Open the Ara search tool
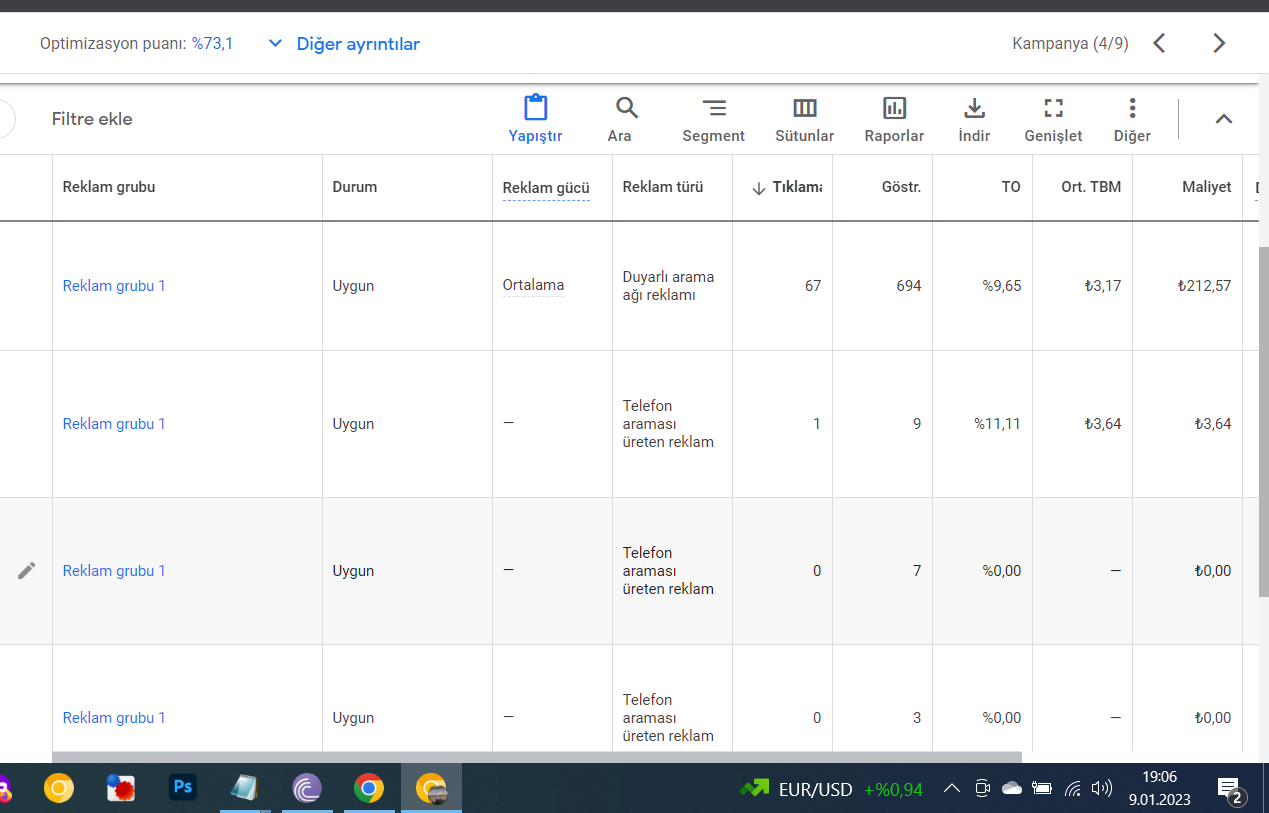Image resolution: width=1269 pixels, height=813 pixels. click(627, 108)
